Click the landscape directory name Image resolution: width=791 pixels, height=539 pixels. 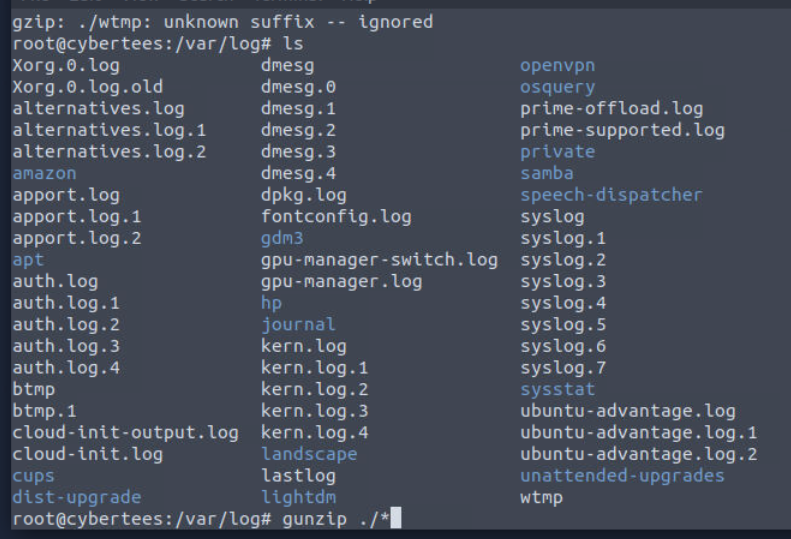pos(308,454)
